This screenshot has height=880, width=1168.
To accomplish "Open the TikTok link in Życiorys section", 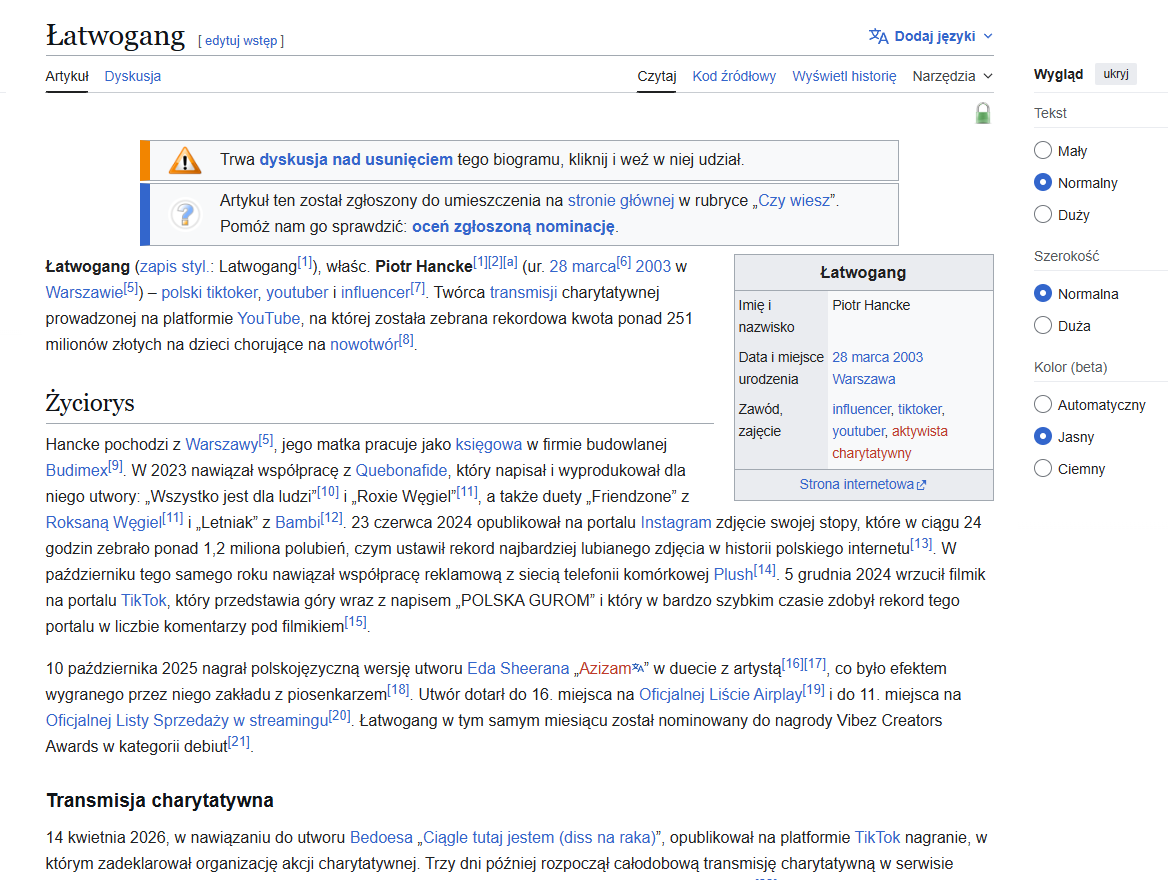I will coord(144,601).
